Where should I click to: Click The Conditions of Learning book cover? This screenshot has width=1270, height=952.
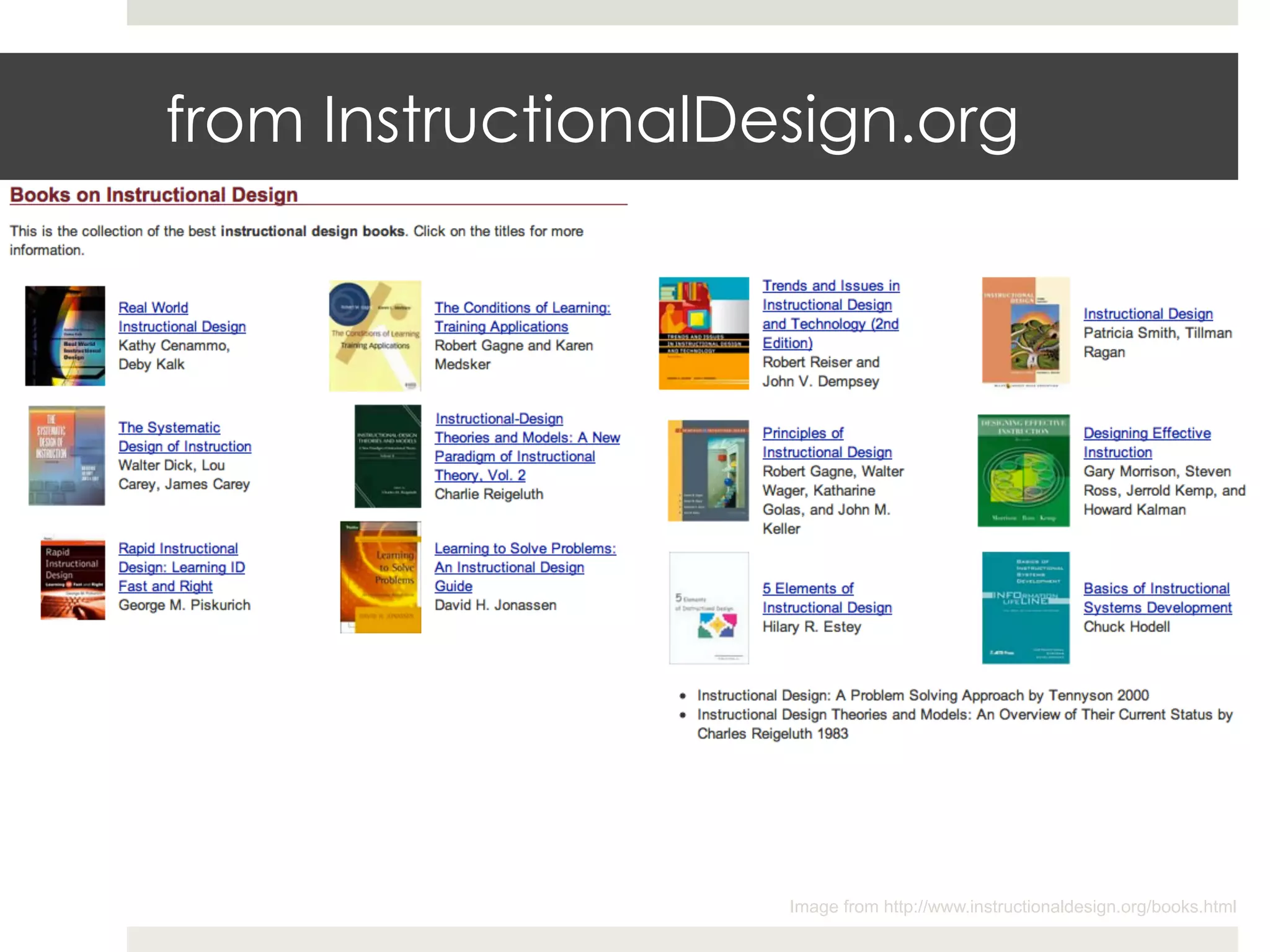point(375,335)
